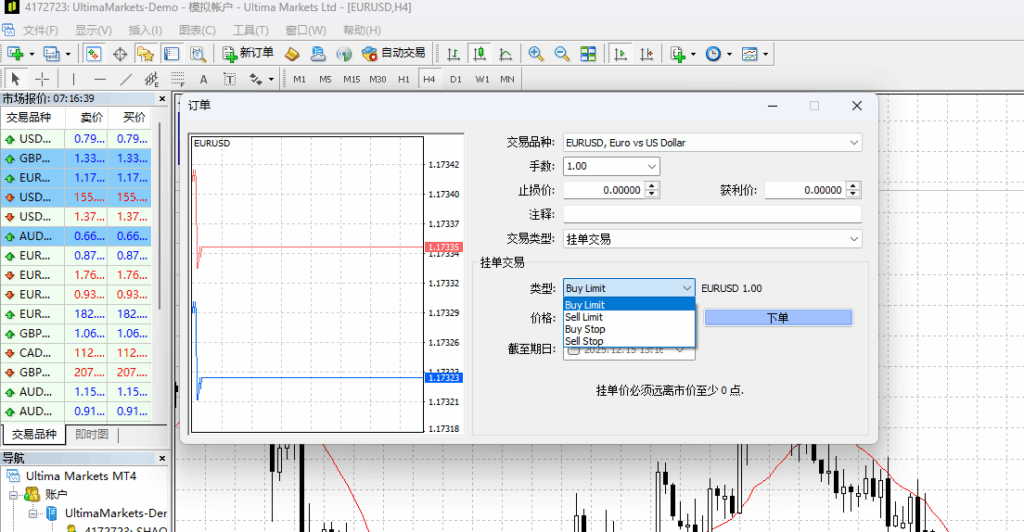The height and width of the screenshot is (532, 1024).
Task: Select the Fibonacci Retracement tool
Action: 178,79
